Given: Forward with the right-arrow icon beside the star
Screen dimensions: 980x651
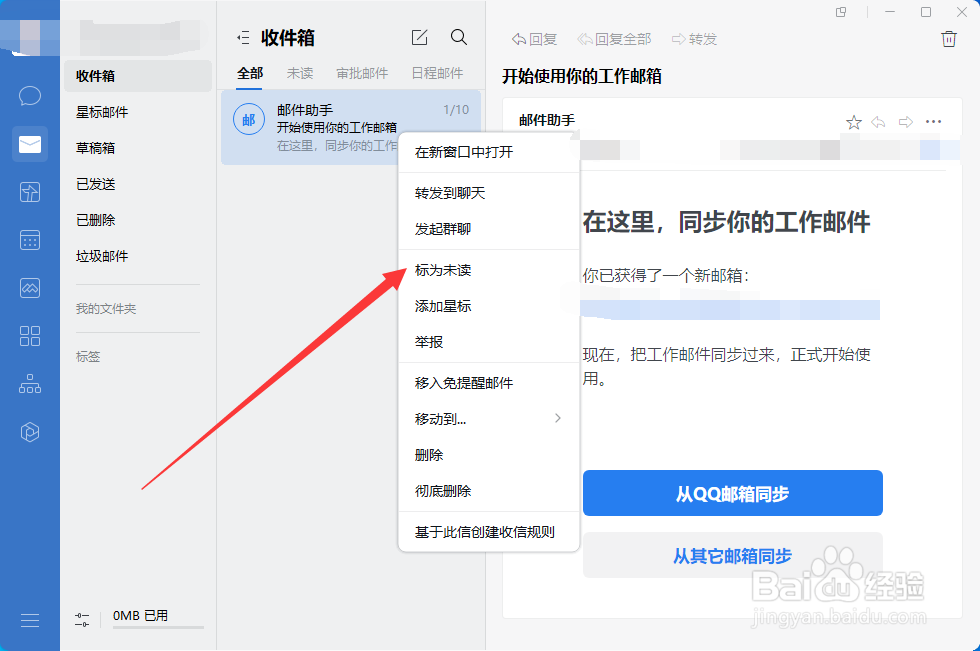Looking at the screenshot, I should (x=906, y=121).
